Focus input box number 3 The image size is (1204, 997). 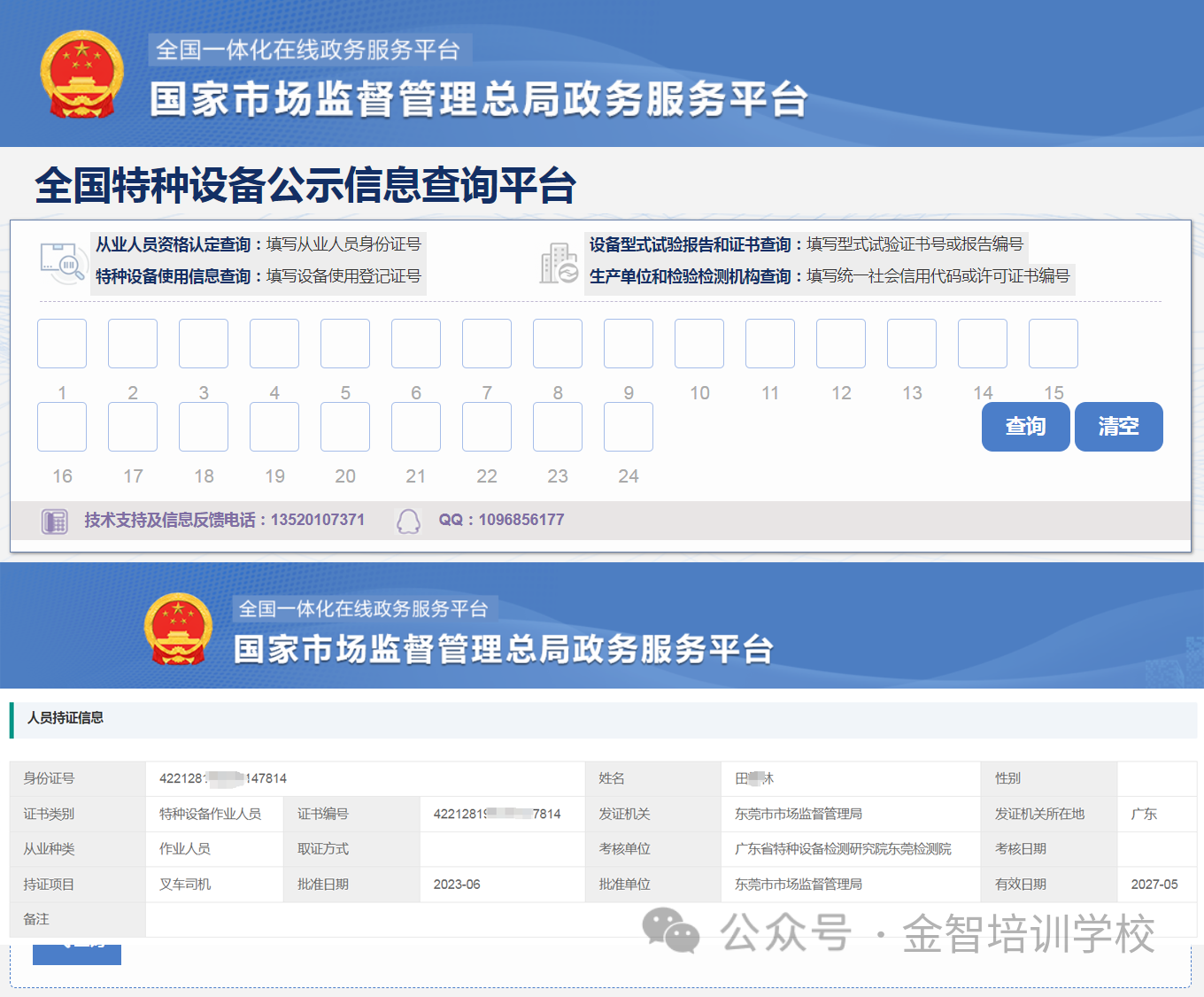point(204,344)
